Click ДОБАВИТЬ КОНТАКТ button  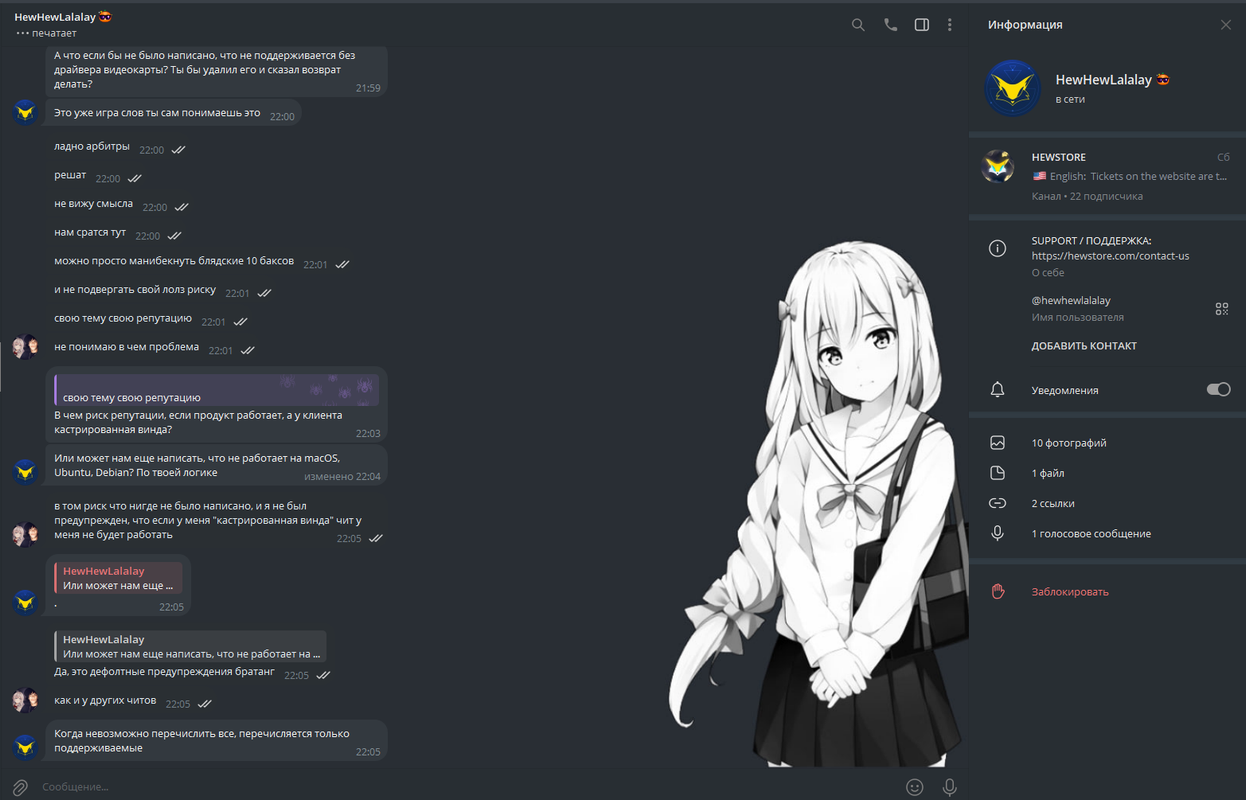tap(1084, 346)
